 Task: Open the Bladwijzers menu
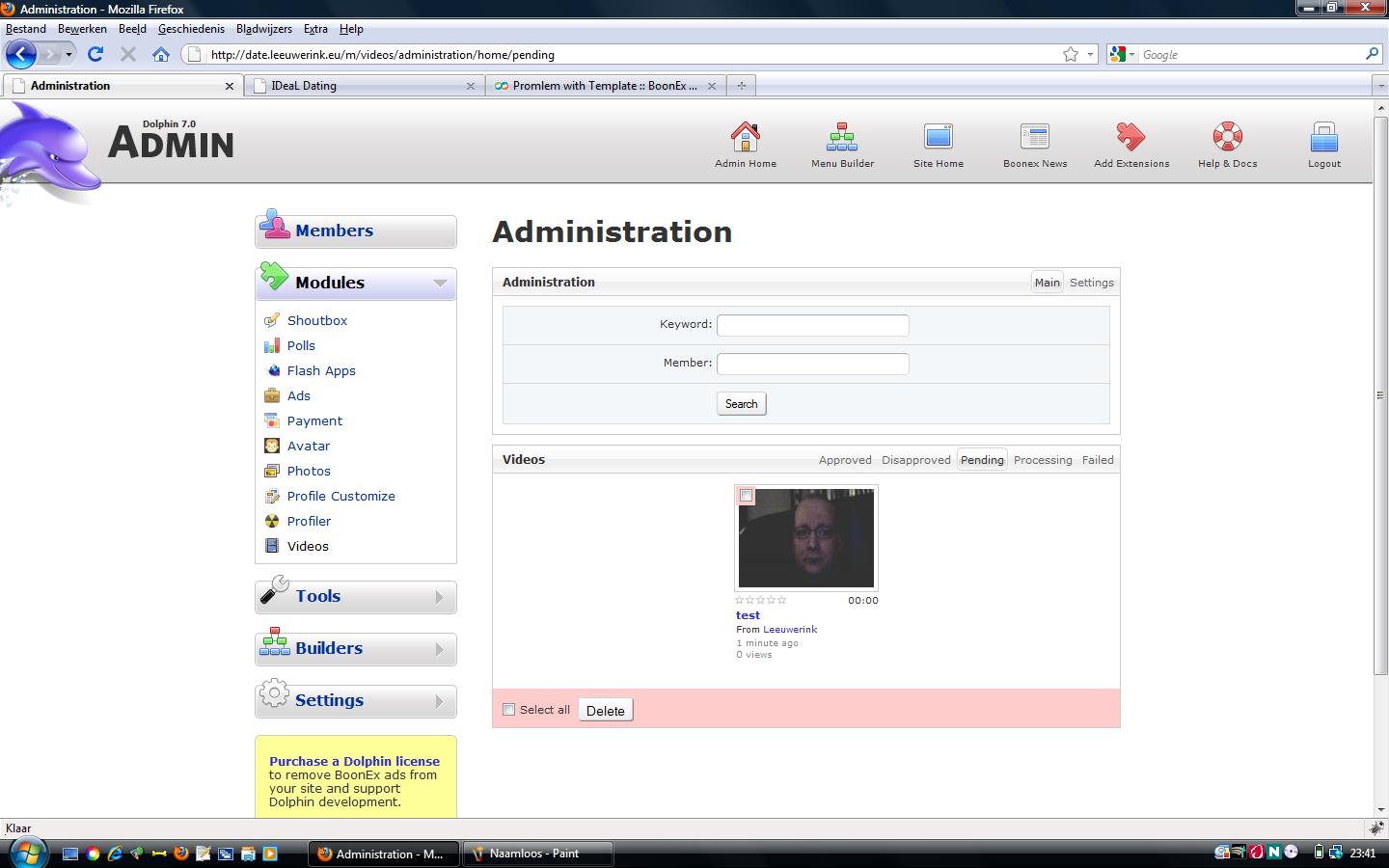point(263,29)
